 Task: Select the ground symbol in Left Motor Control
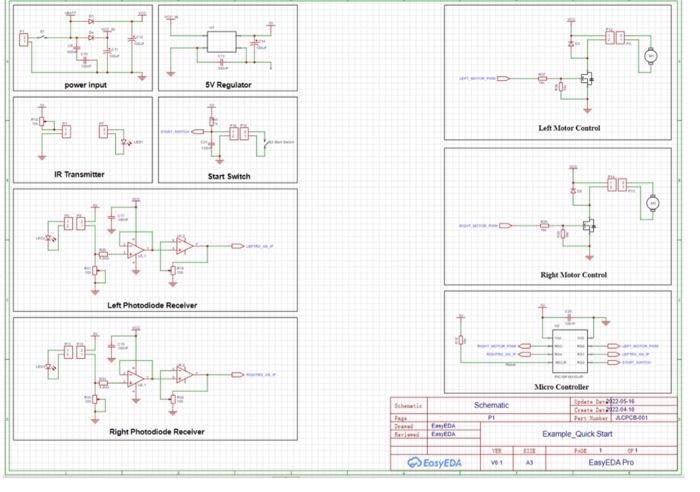coord(588,109)
